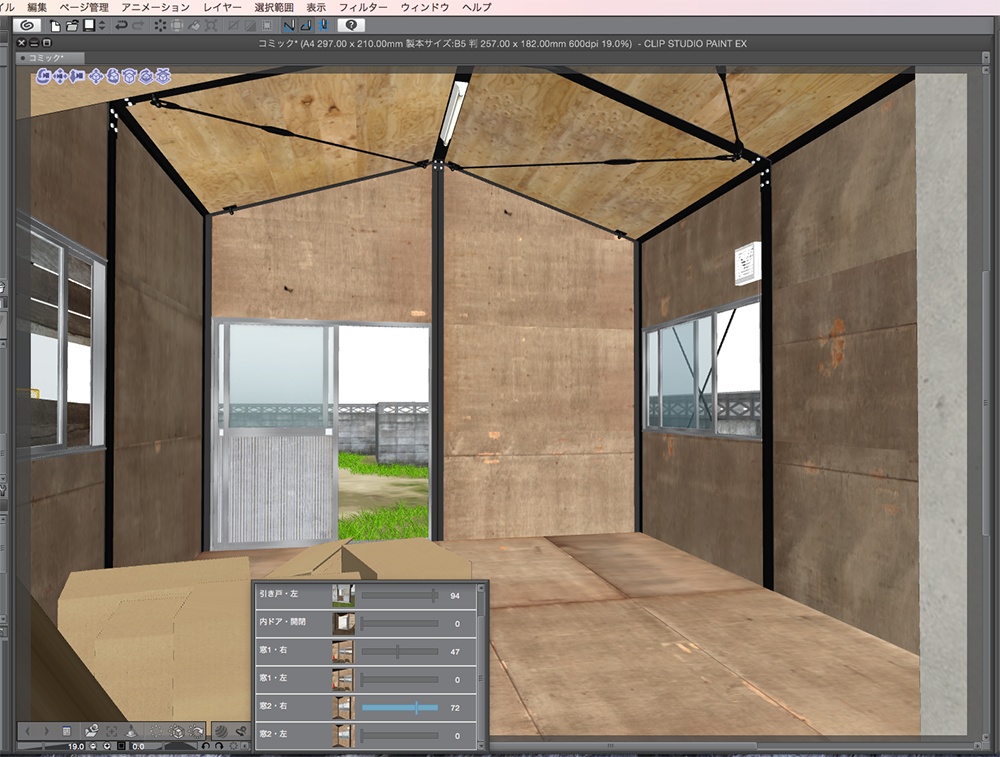The width and height of the screenshot is (1000, 757).
Task: Select next 3D object in launcher
Action: [46, 731]
